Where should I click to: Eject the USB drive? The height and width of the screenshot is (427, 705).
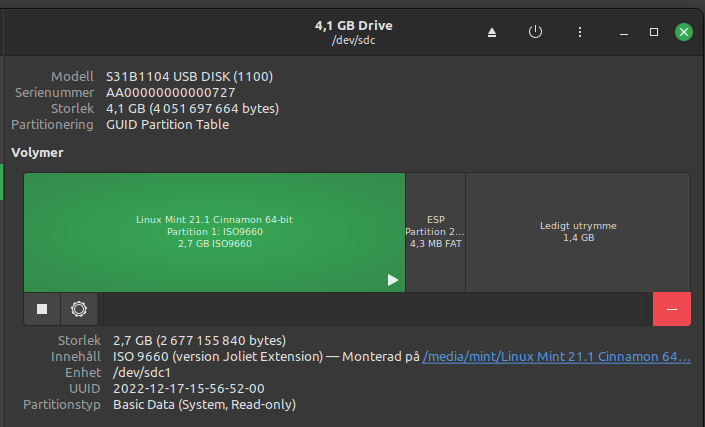[491, 32]
